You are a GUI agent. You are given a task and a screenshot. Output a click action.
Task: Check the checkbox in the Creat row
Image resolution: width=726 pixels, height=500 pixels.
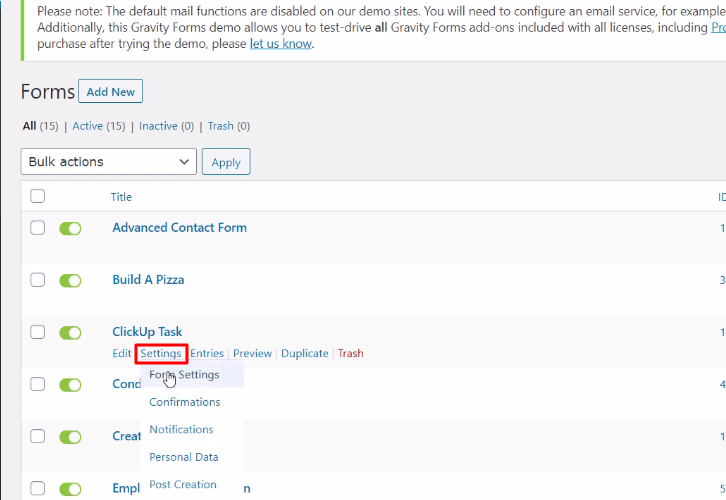click(x=38, y=436)
